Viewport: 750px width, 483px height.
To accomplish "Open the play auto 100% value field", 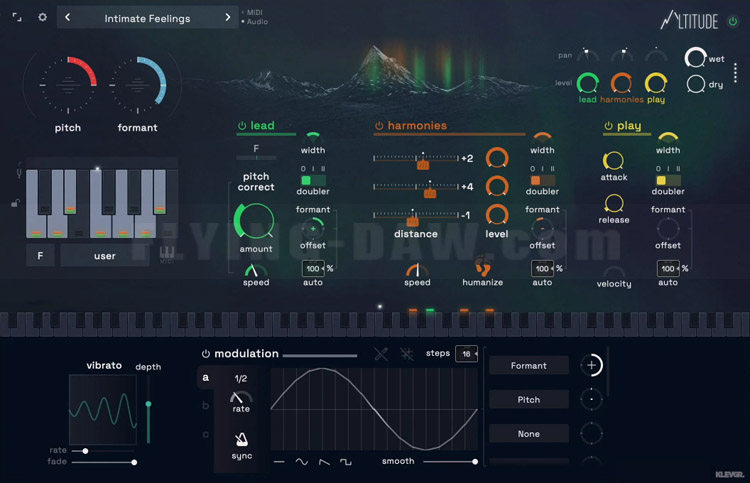I will 668,269.
